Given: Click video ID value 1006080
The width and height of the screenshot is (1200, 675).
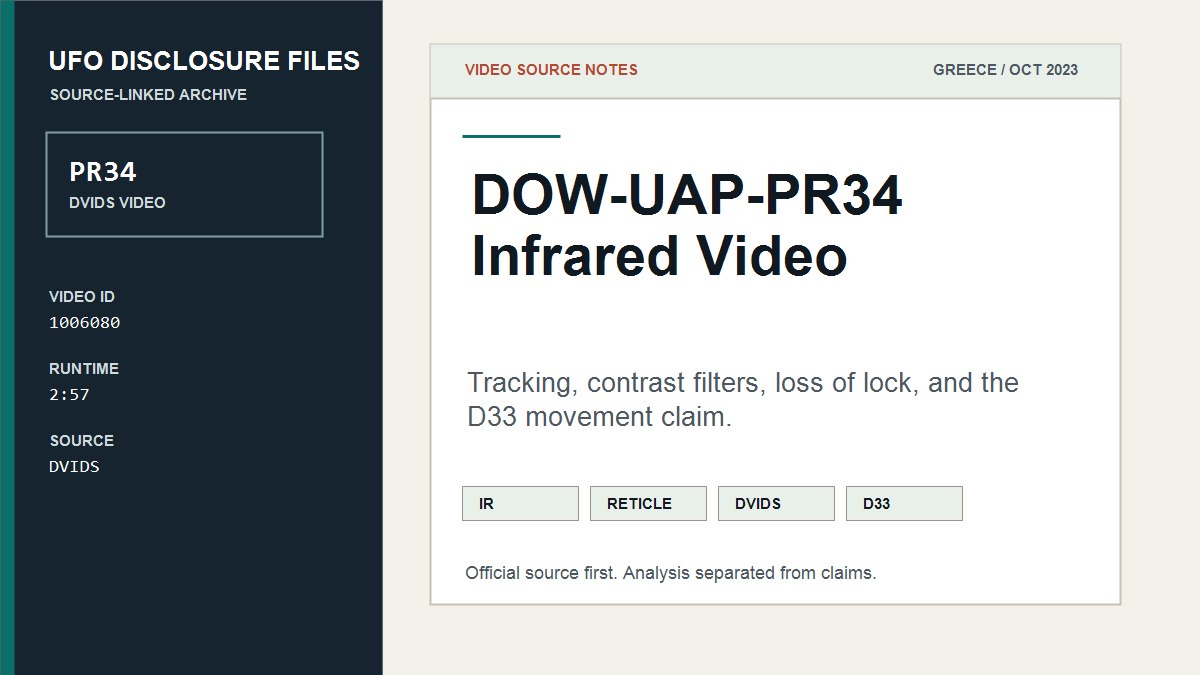Looking at the screenshot, I should tap(85, 323).
